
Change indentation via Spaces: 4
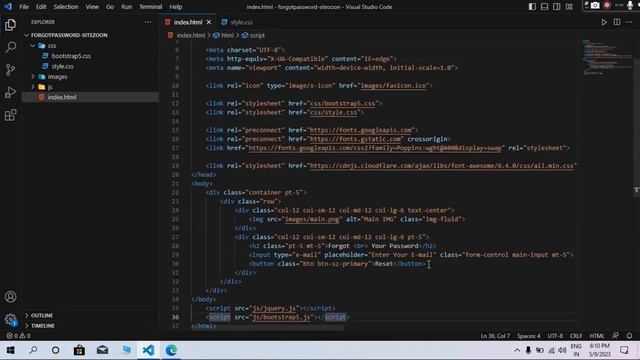pos(529,336)
